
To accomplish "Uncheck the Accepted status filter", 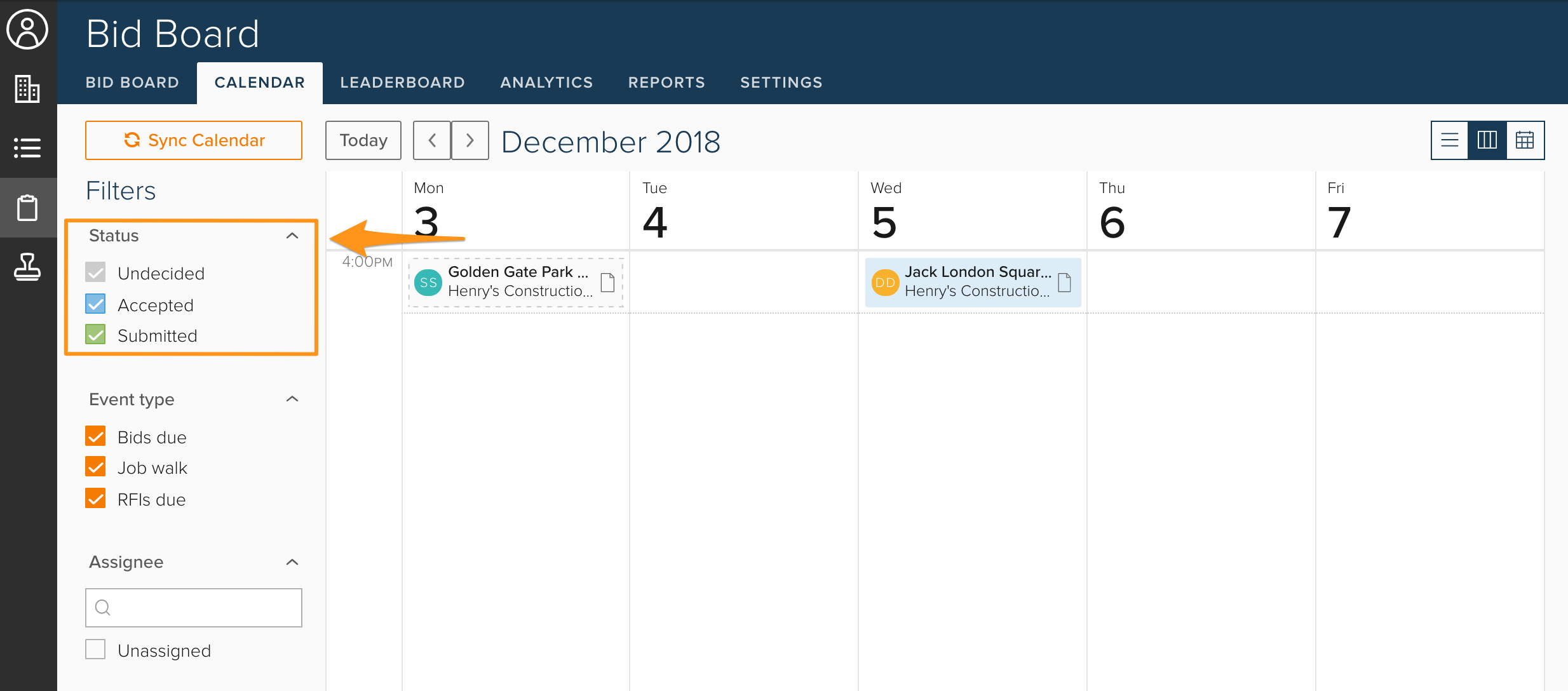I will coord(96,304).
